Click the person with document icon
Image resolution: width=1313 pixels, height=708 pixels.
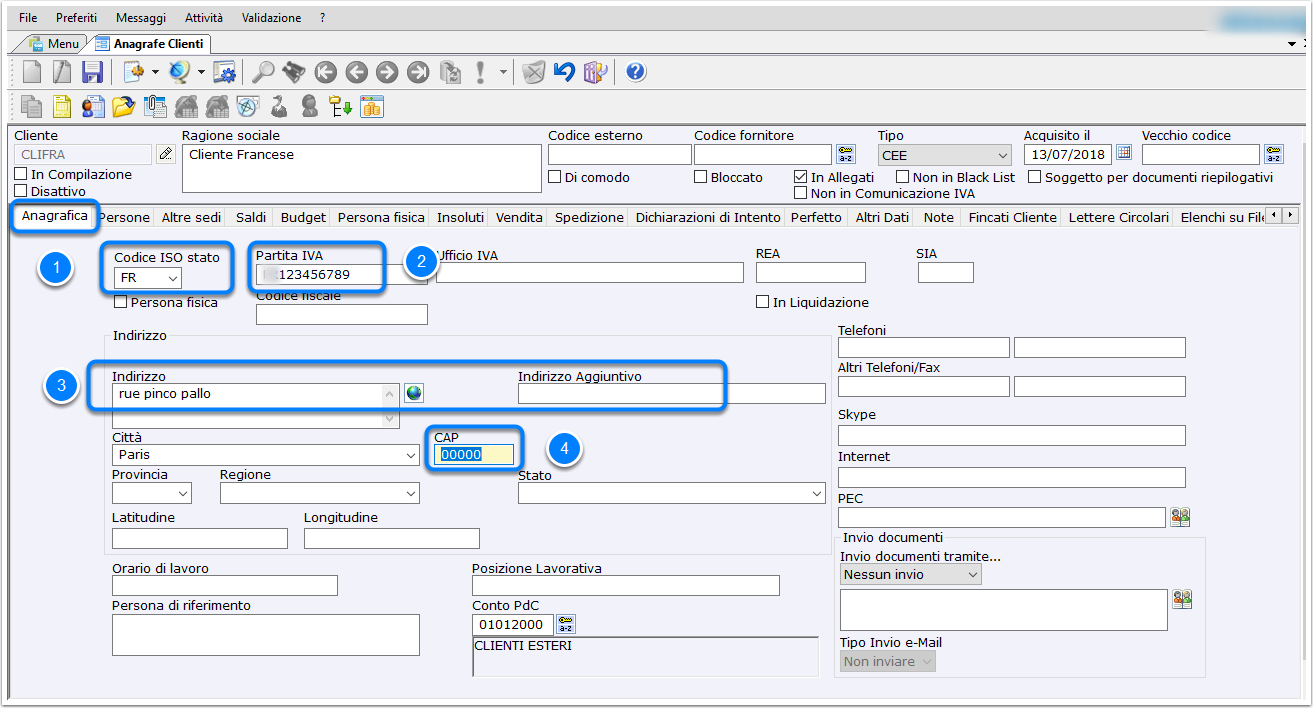tap(93, 105)
